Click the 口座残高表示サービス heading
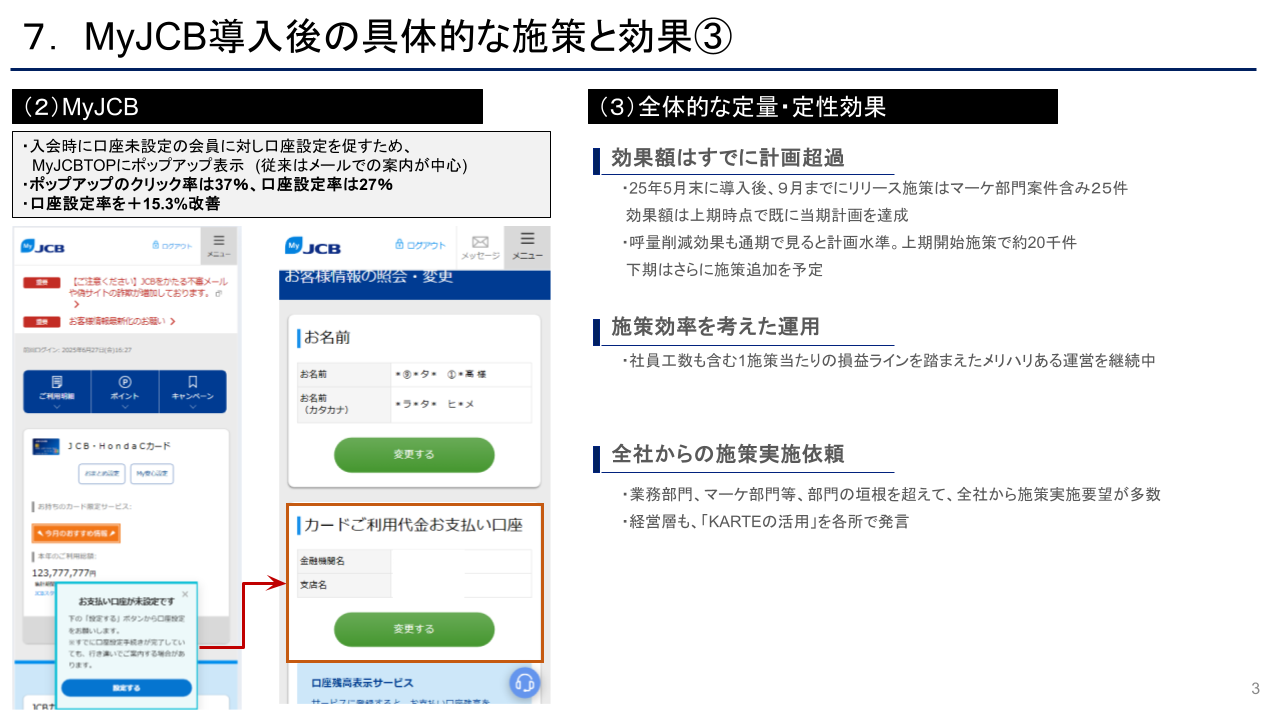This screenshot has height=720, width=1280. (x=362, y=683)
